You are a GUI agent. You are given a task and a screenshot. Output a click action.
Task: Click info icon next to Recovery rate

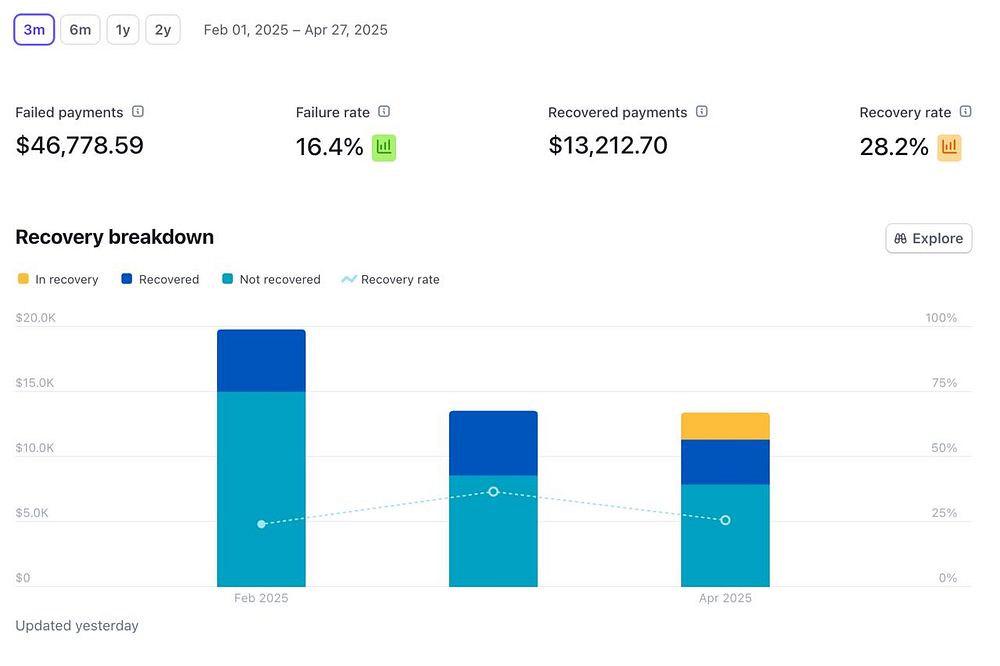[x=966, y=112]
